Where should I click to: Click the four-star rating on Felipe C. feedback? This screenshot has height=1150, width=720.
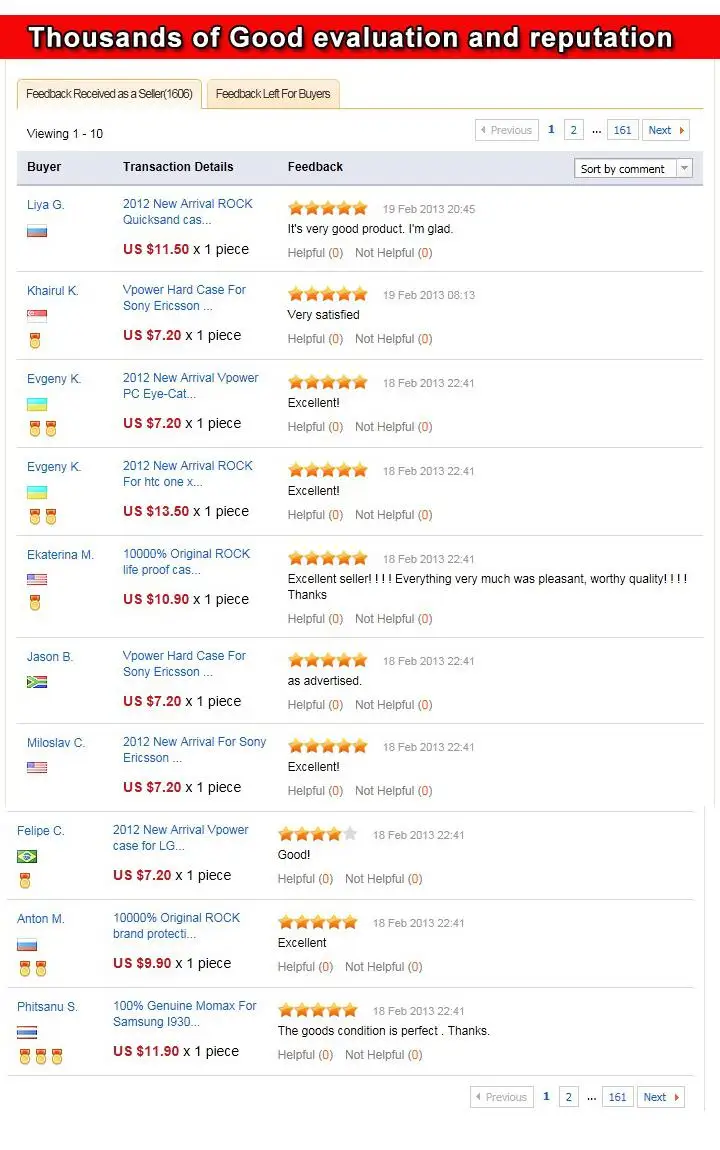pos(317,834)
